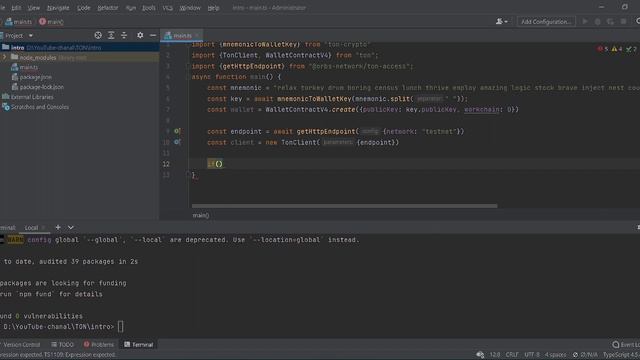Screen dimensions: 640x360
Task: Select External Libraries in project tree
Action: [32, 97]
